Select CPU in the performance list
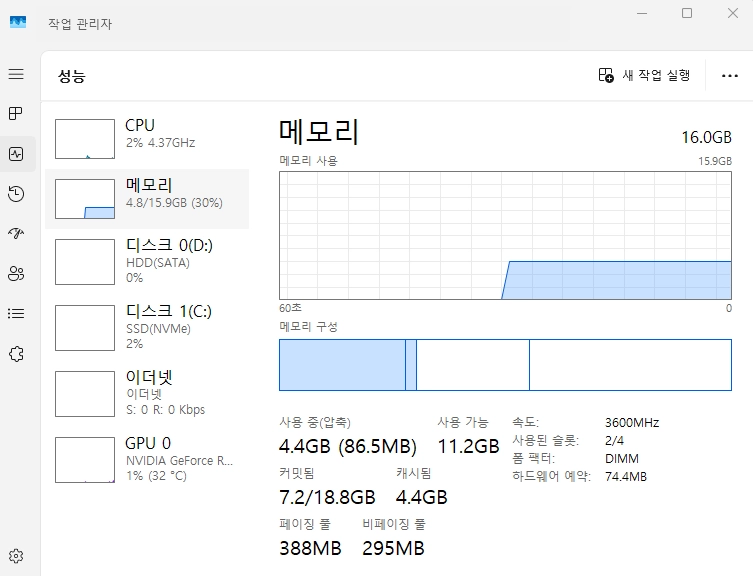Screen dimensions: 753x576 (x=147, y=138)
